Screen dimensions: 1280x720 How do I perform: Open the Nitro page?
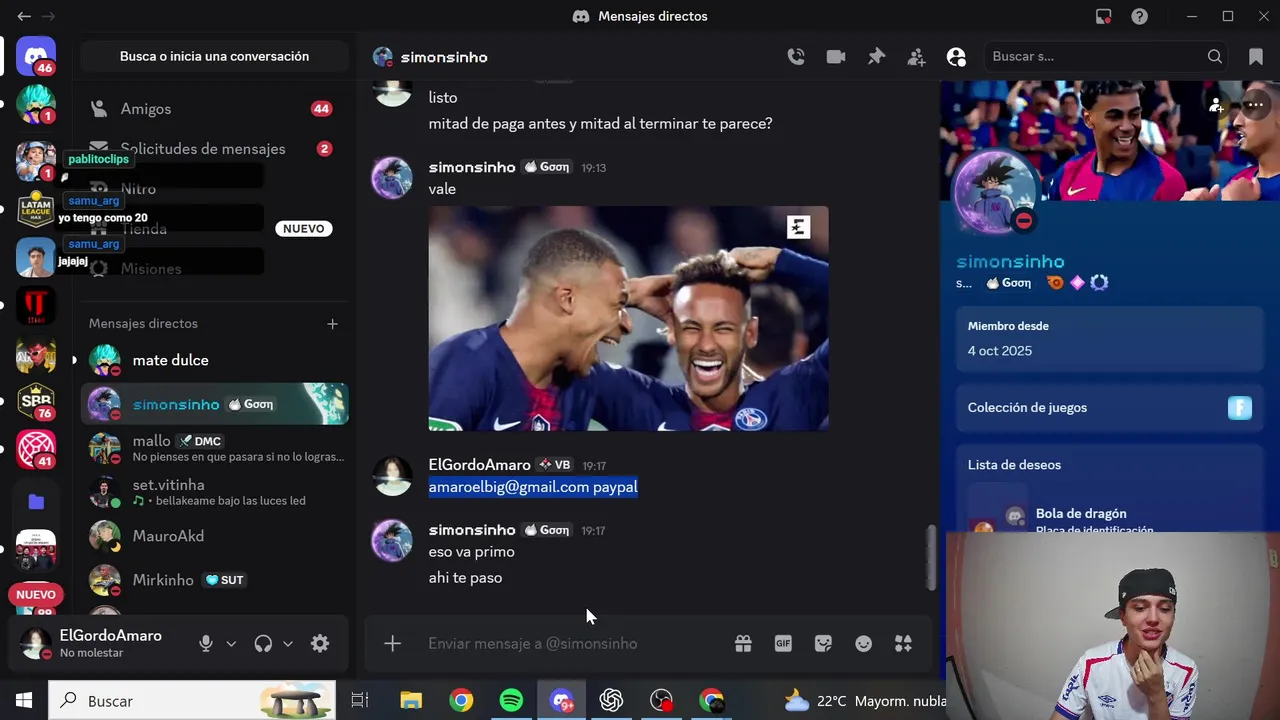coord(215,188)
